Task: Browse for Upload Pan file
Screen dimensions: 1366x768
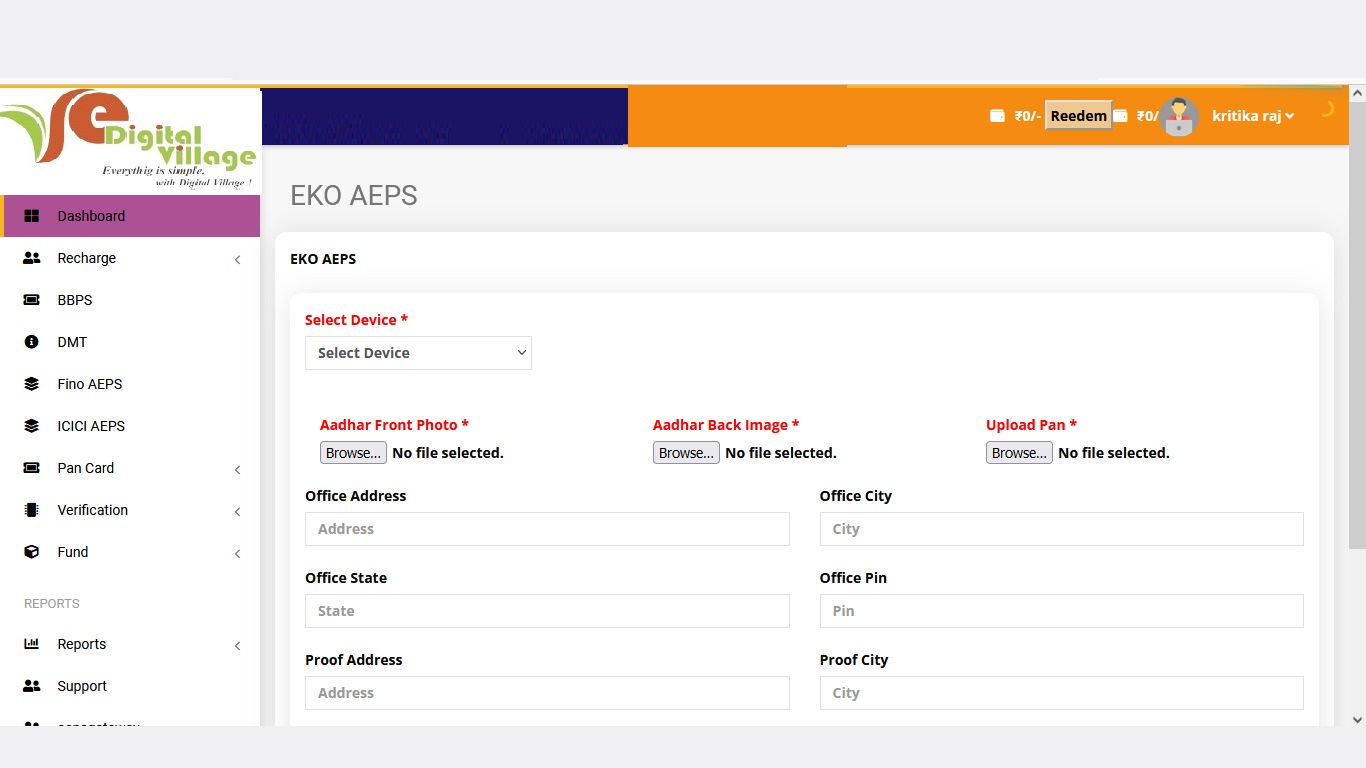Action: (1019, 453)
